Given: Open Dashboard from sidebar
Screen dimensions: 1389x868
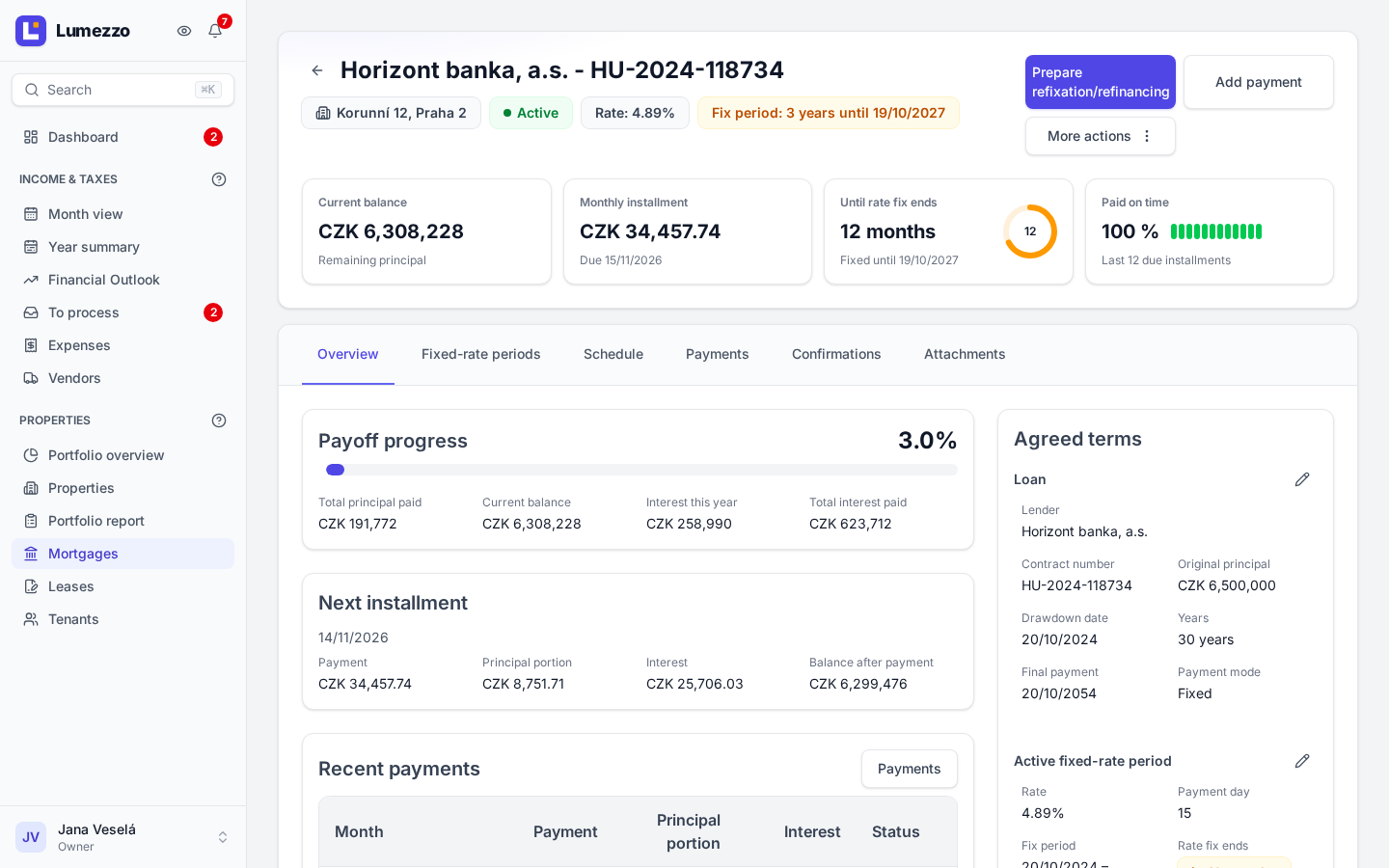Looking at the screenshot, I should (x=123, y=137).
